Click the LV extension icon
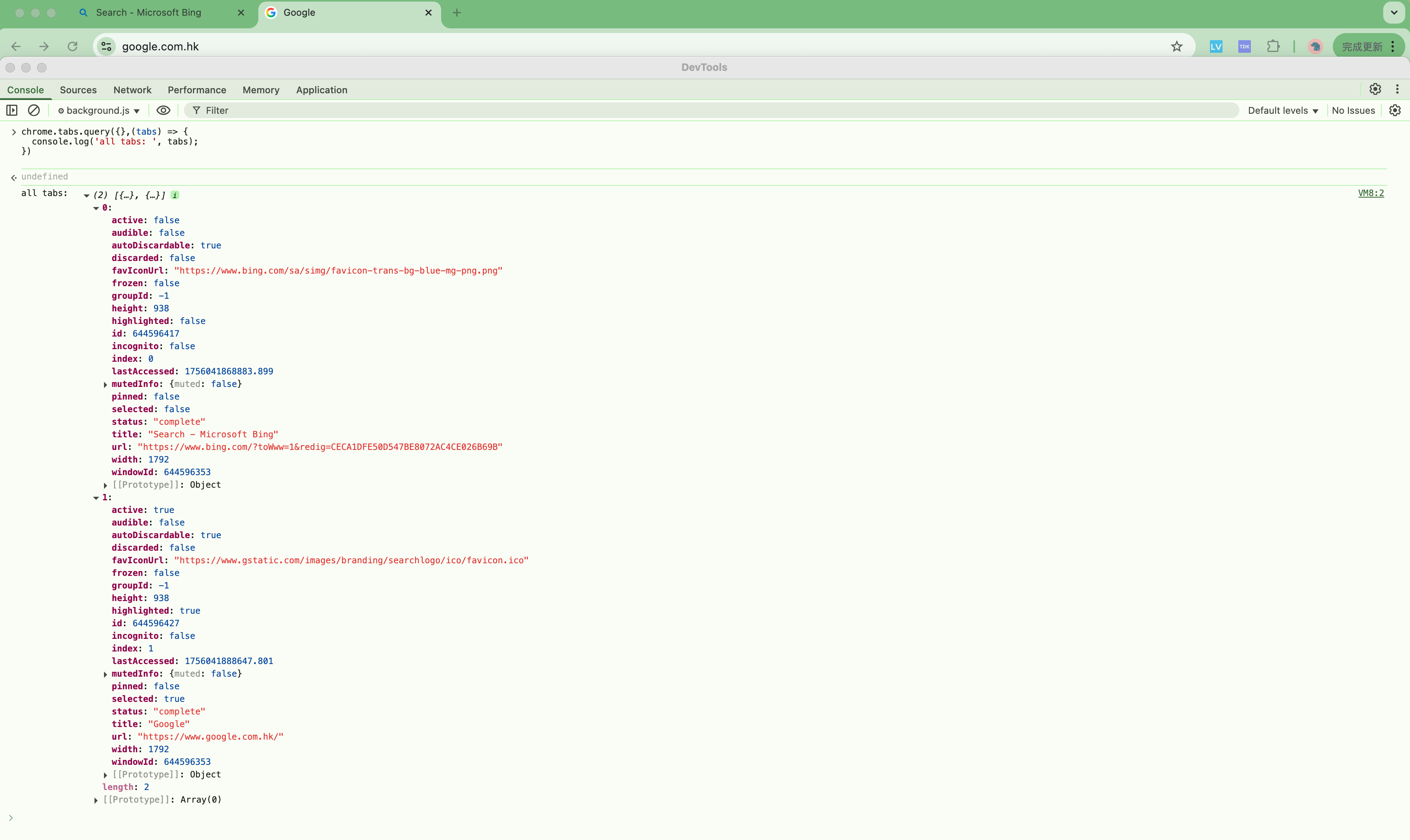Screen dimensions: 1410x840 tap(1216, 46)
